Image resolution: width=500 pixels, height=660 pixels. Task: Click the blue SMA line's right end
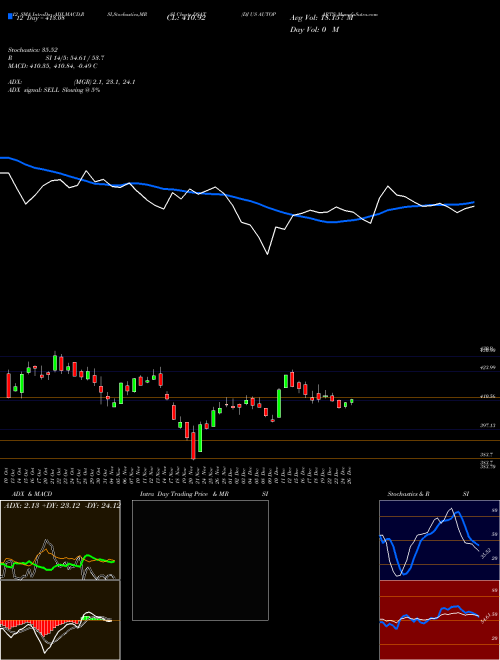(473, 202)
